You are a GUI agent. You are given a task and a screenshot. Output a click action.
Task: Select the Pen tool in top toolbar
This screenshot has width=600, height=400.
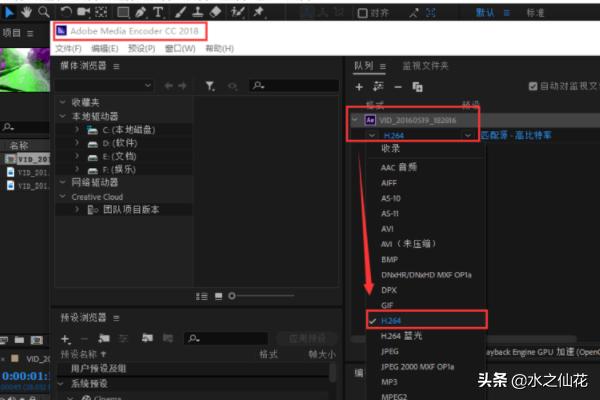coord(141,13)
